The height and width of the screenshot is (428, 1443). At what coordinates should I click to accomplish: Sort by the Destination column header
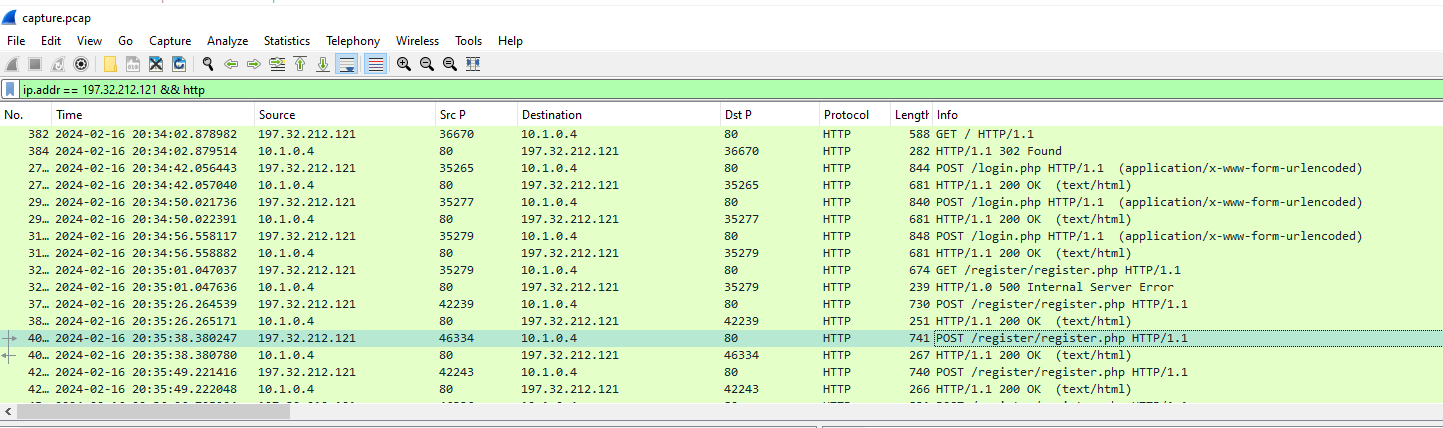(x=551, y=115)
